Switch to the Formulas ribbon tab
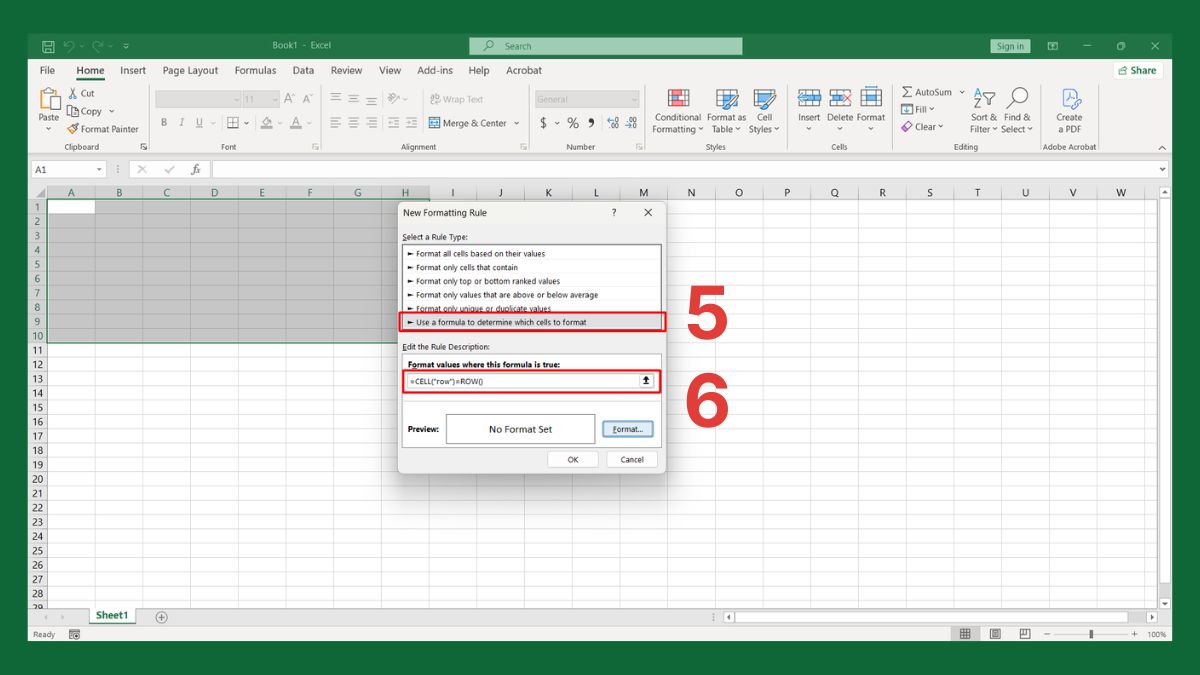This screenshot has width=1200, height=675. coord(255,70)
